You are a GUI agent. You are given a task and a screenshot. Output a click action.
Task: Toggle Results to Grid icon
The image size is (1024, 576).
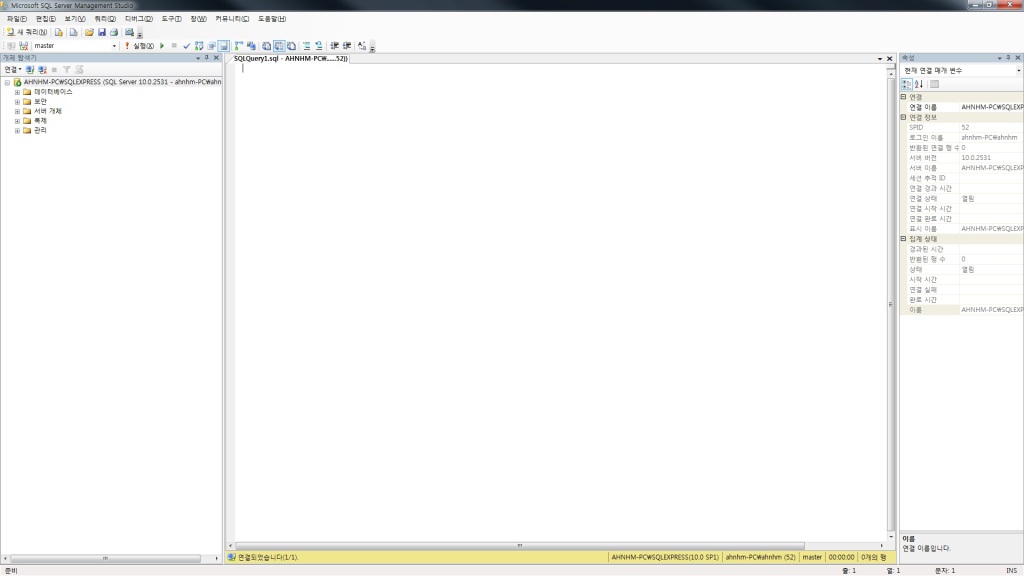(279, 46)
